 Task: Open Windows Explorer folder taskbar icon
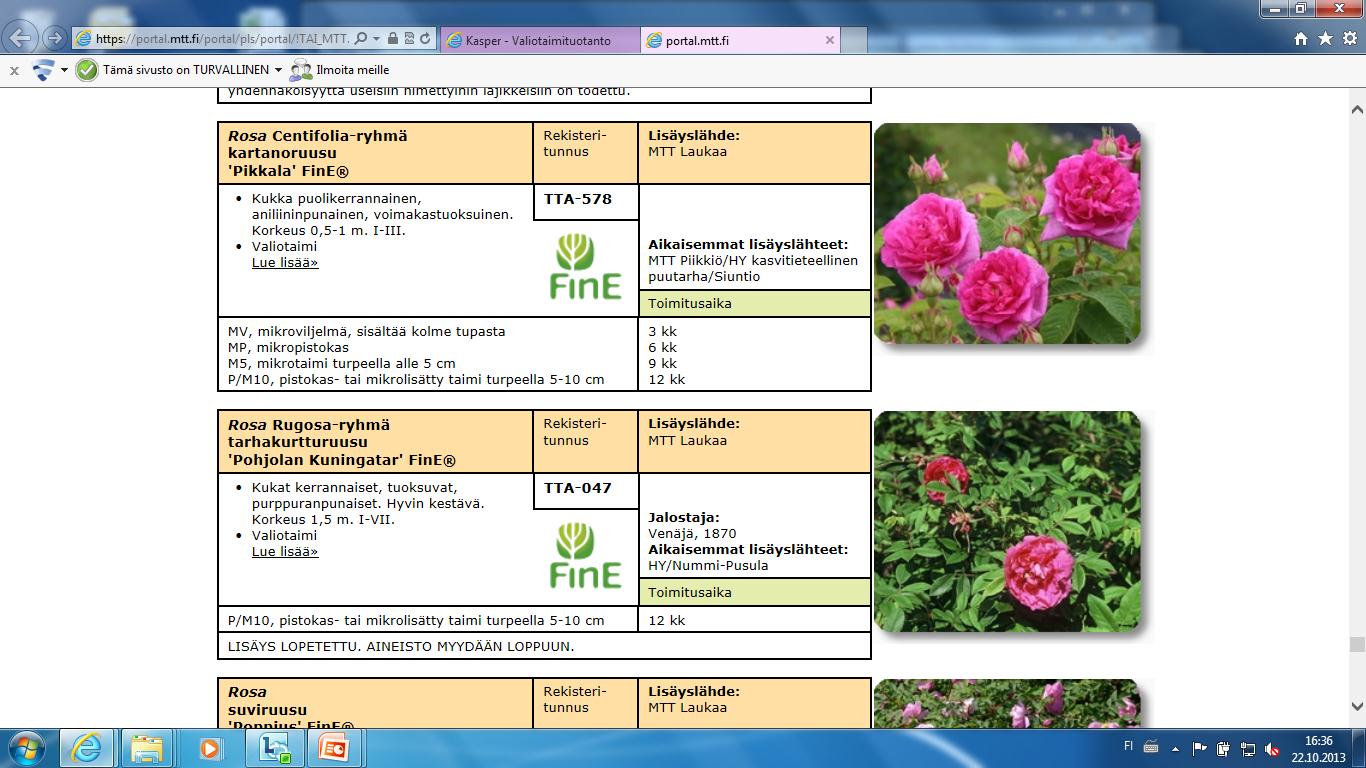[x=147, y=748]
